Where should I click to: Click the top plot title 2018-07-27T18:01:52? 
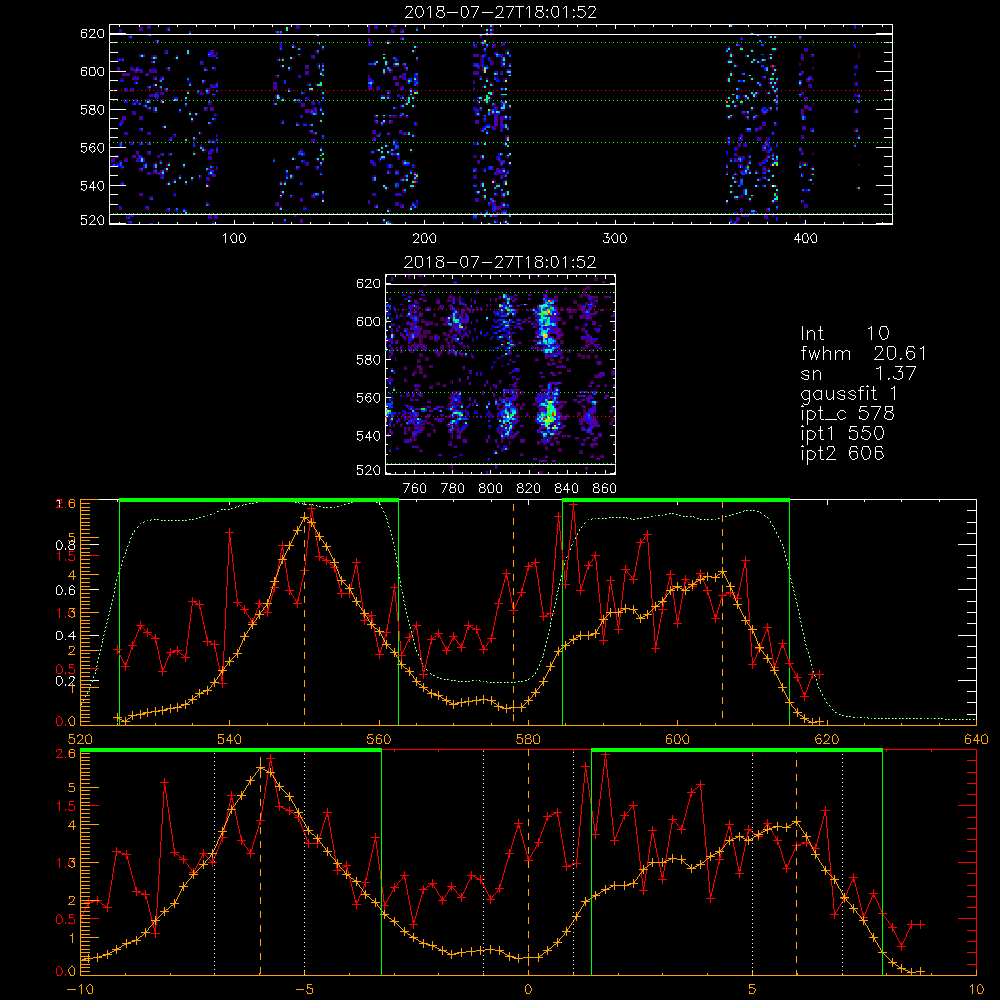click(500, 12)
